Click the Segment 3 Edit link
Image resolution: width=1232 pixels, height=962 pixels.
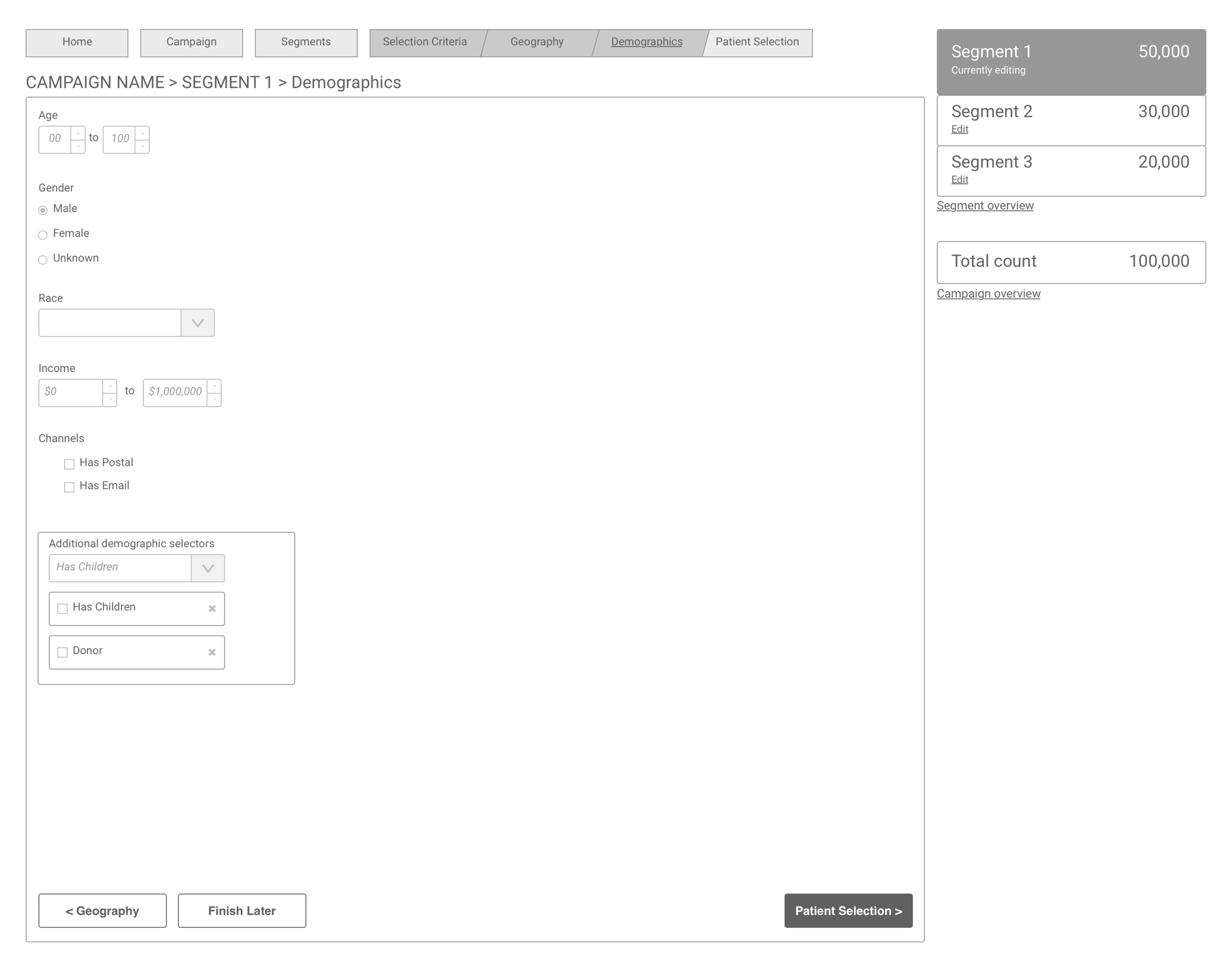point(960,179)
